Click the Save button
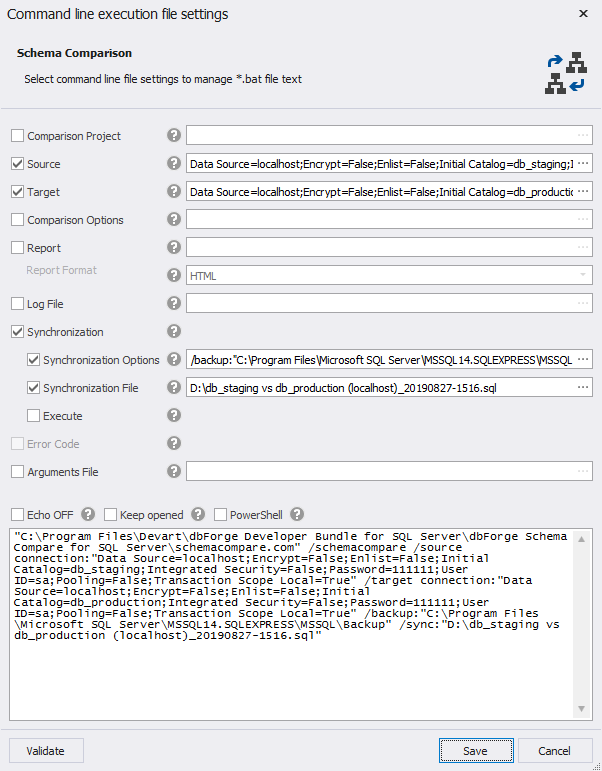Image resolution: width=602 pixels, height=771 pixels. 476,751
